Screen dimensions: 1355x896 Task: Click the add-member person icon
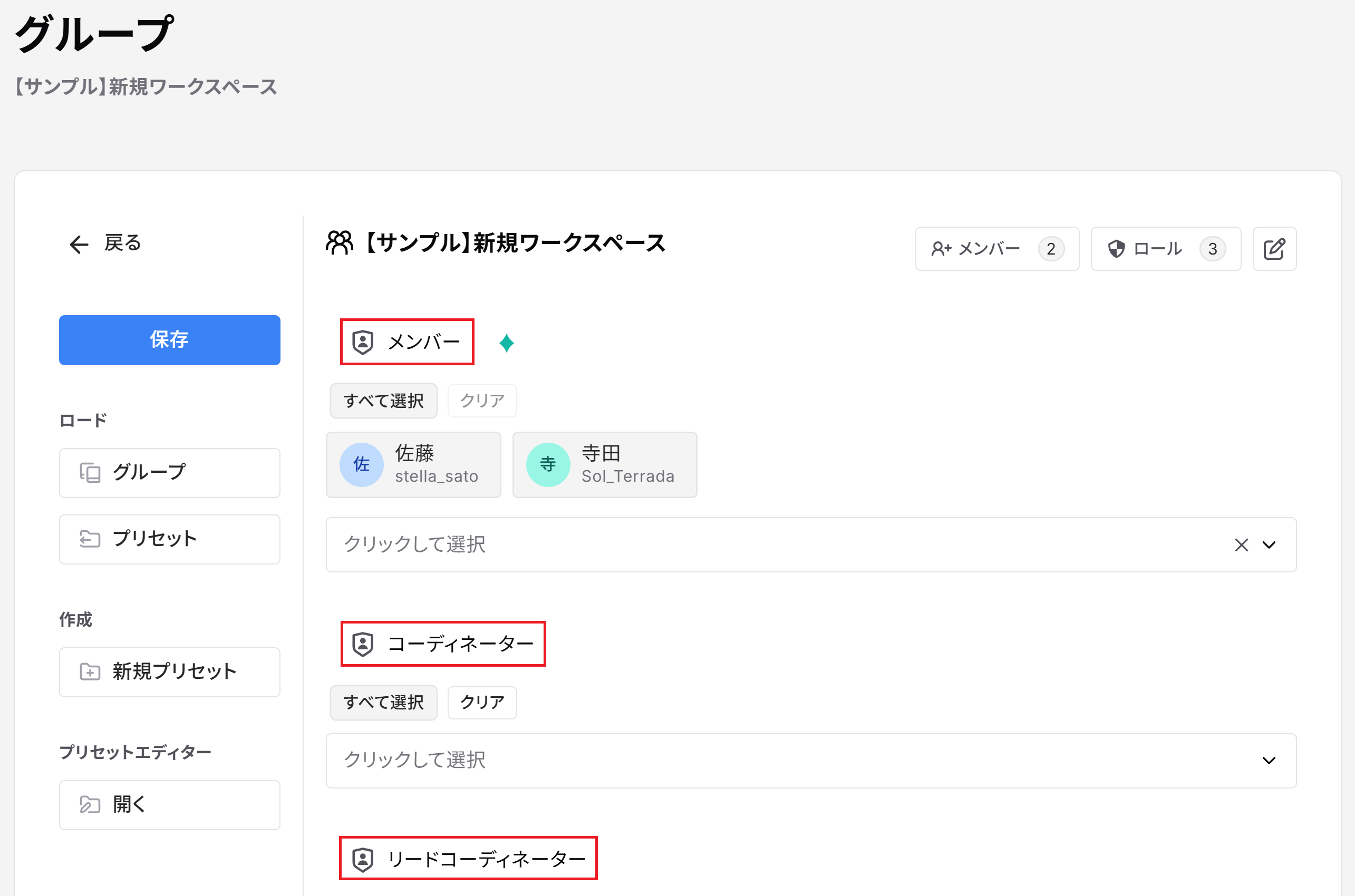941,249
